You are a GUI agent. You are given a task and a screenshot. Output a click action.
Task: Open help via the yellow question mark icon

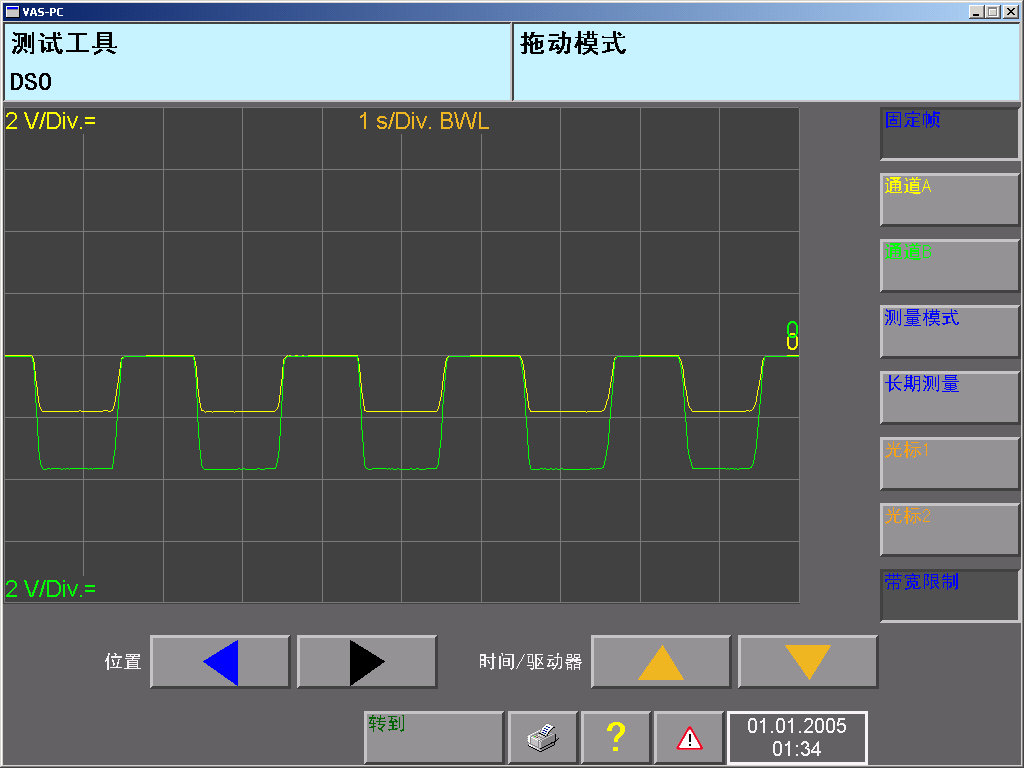tap(616, 737)
